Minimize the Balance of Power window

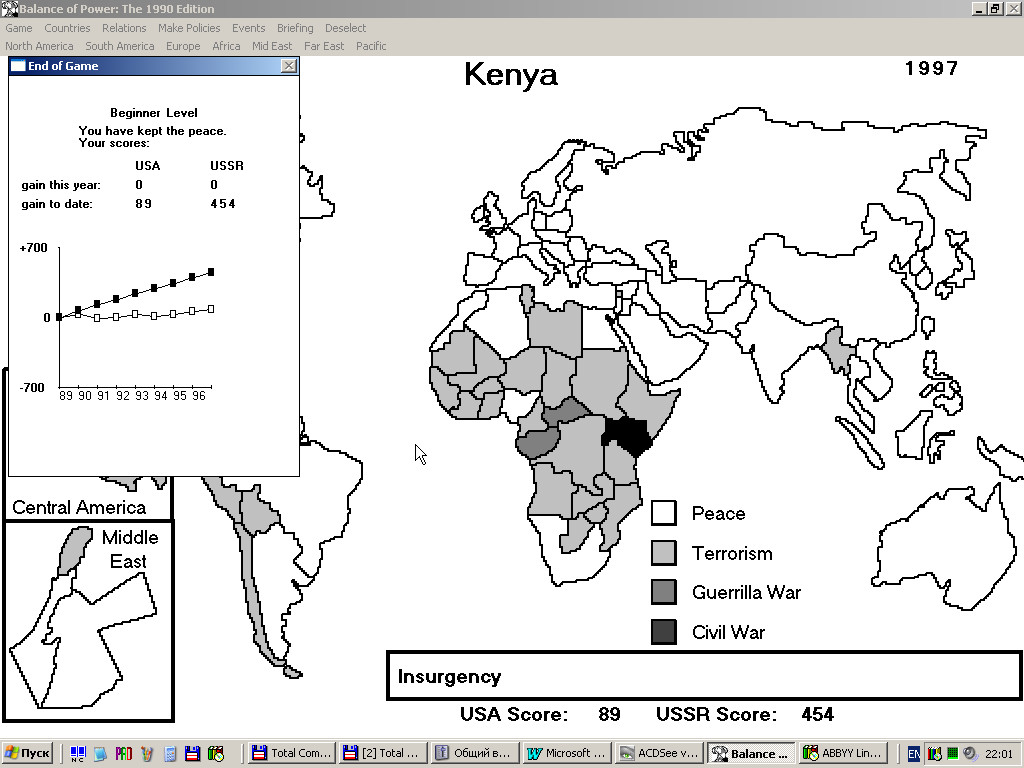[x=980, y=9]
